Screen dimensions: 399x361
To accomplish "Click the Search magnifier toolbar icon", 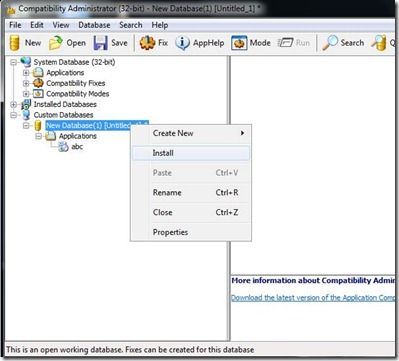I will (x=330, y=43).
